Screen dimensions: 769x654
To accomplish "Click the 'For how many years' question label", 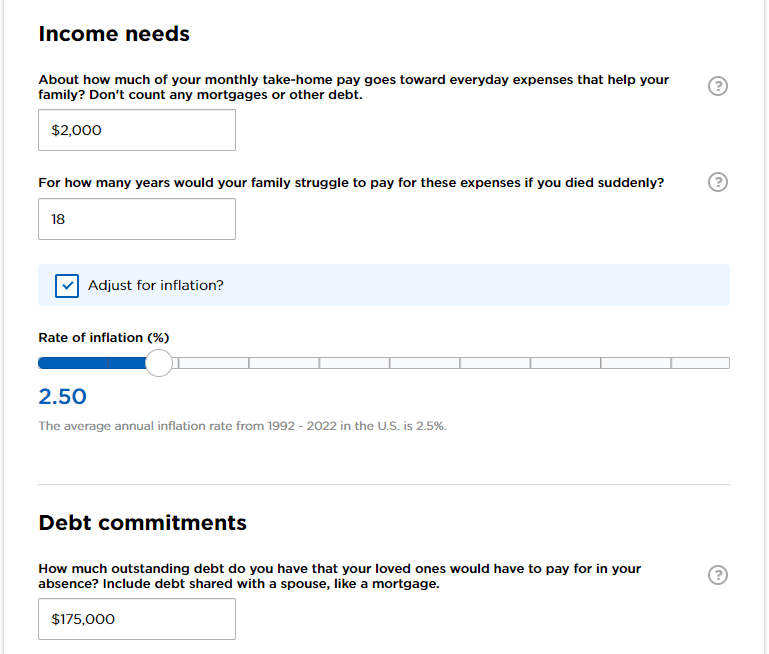I will coord(351,183).
